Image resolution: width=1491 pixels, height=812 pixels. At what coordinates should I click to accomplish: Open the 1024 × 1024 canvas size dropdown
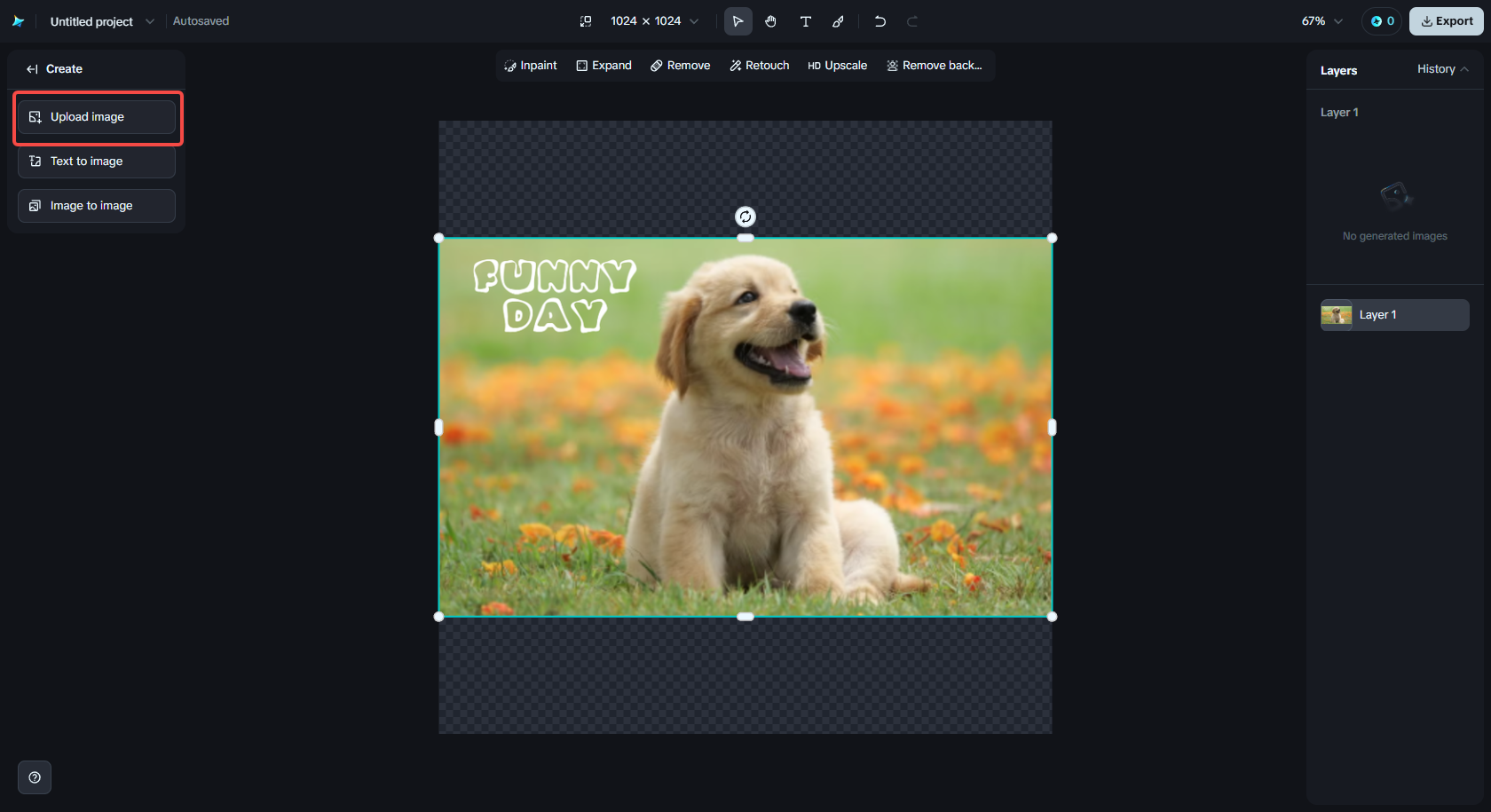(x=655, y=21)
